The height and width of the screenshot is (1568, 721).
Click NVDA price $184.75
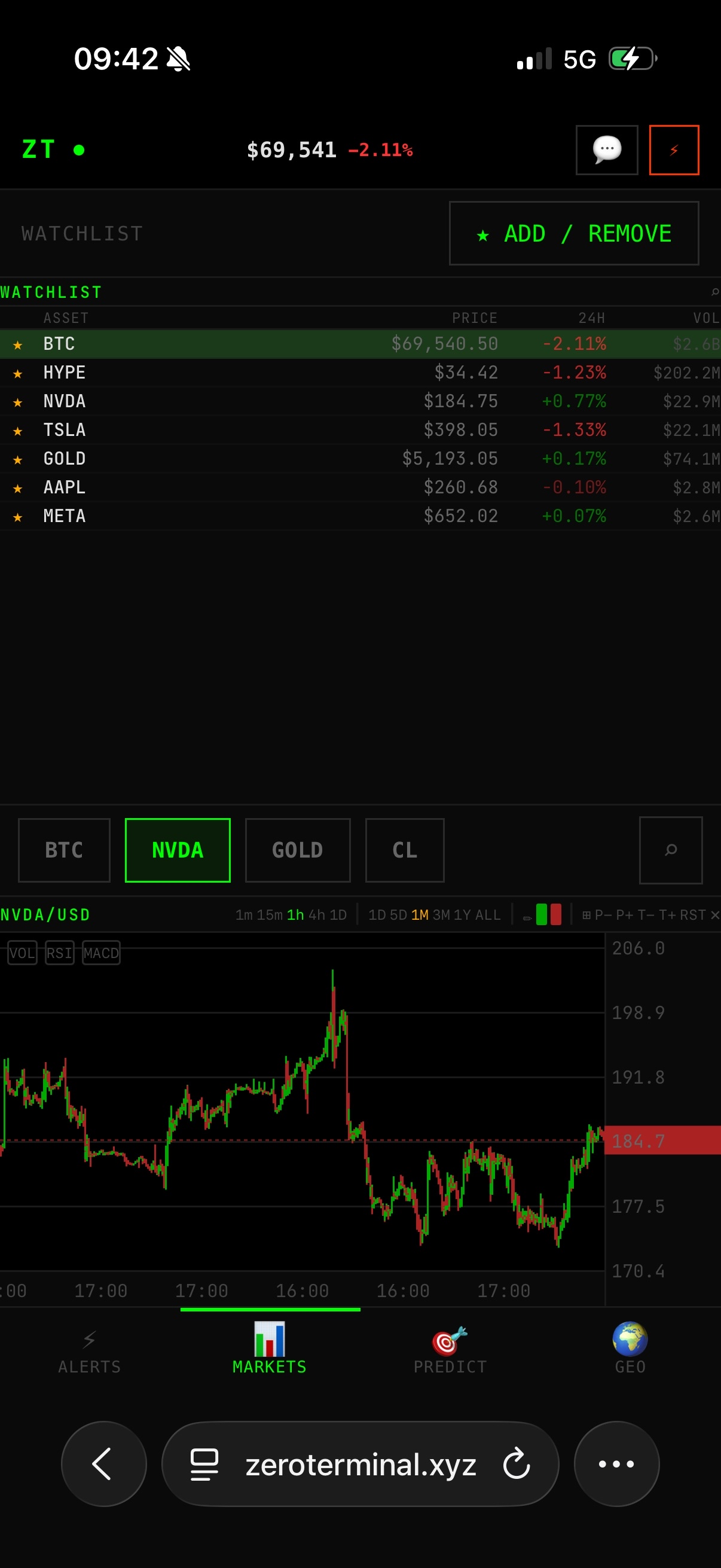460,401
